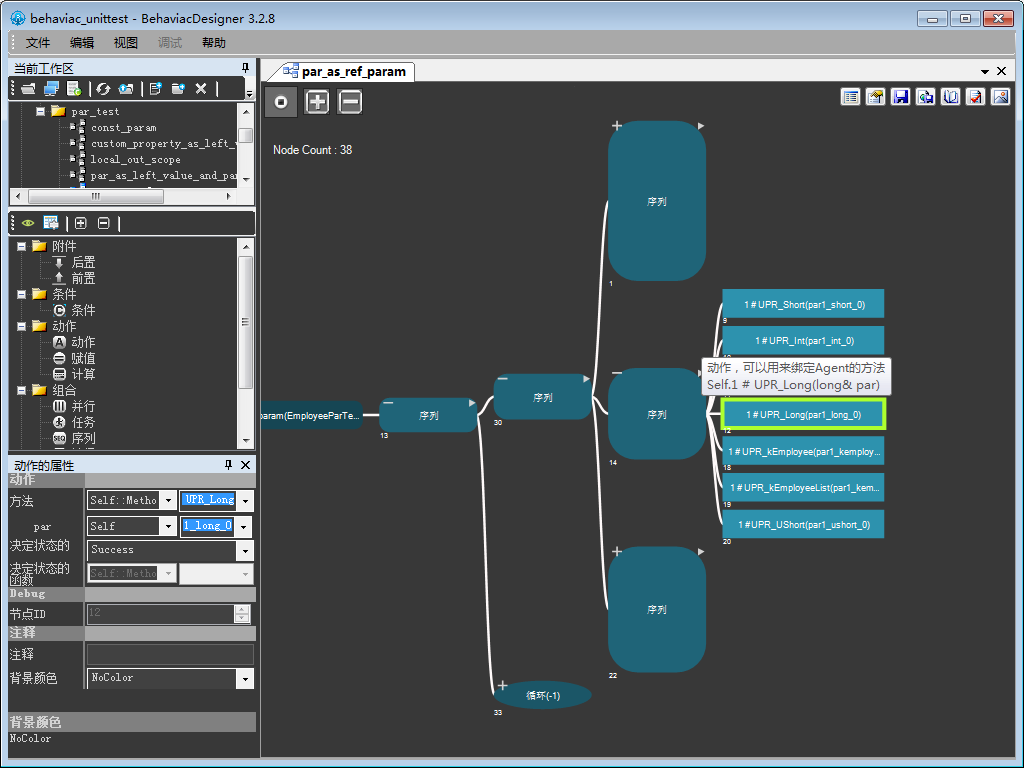The image size is (1024, 768).
Task: Click the save-as-image picture icon
Action: [x=999, y=97]
